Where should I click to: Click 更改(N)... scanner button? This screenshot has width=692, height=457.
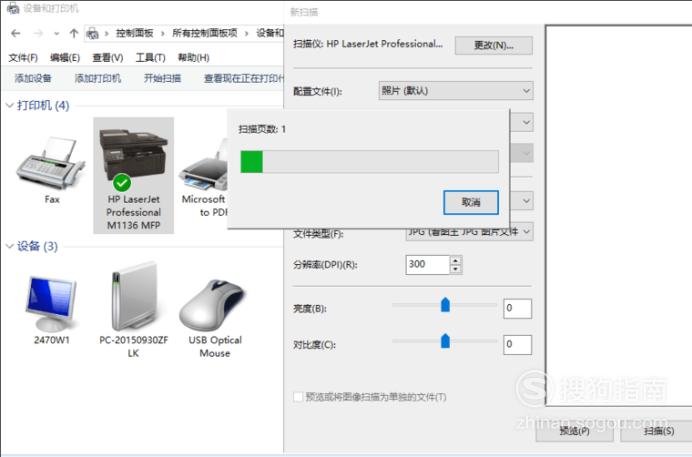pos(494,45)
